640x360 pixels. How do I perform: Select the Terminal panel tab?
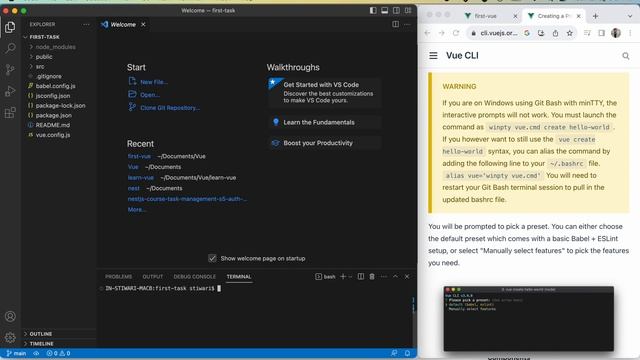239,277
